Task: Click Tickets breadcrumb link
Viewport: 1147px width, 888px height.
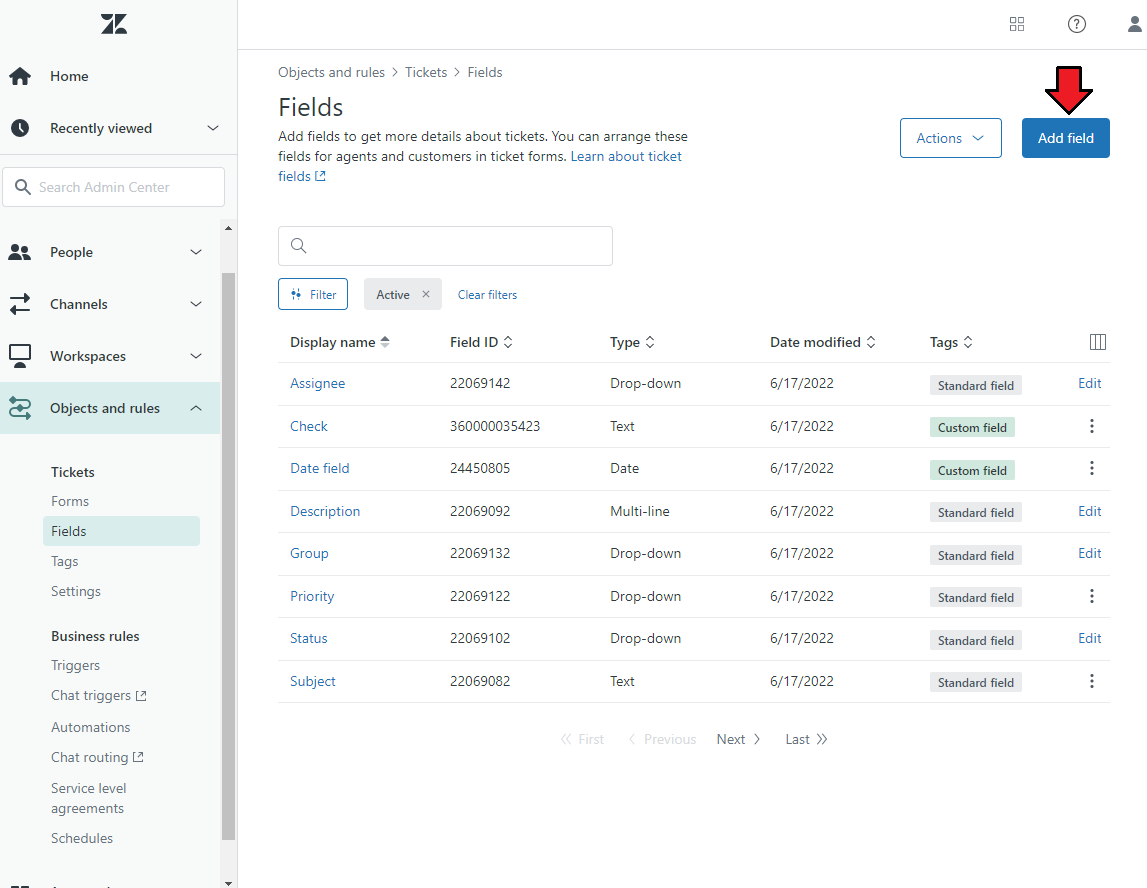Action: click(426, 72)
